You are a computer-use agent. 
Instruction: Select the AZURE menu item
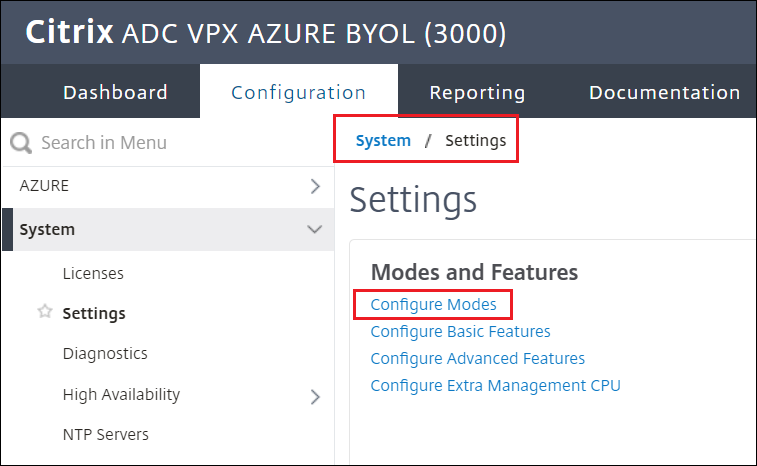coord(45,186)
